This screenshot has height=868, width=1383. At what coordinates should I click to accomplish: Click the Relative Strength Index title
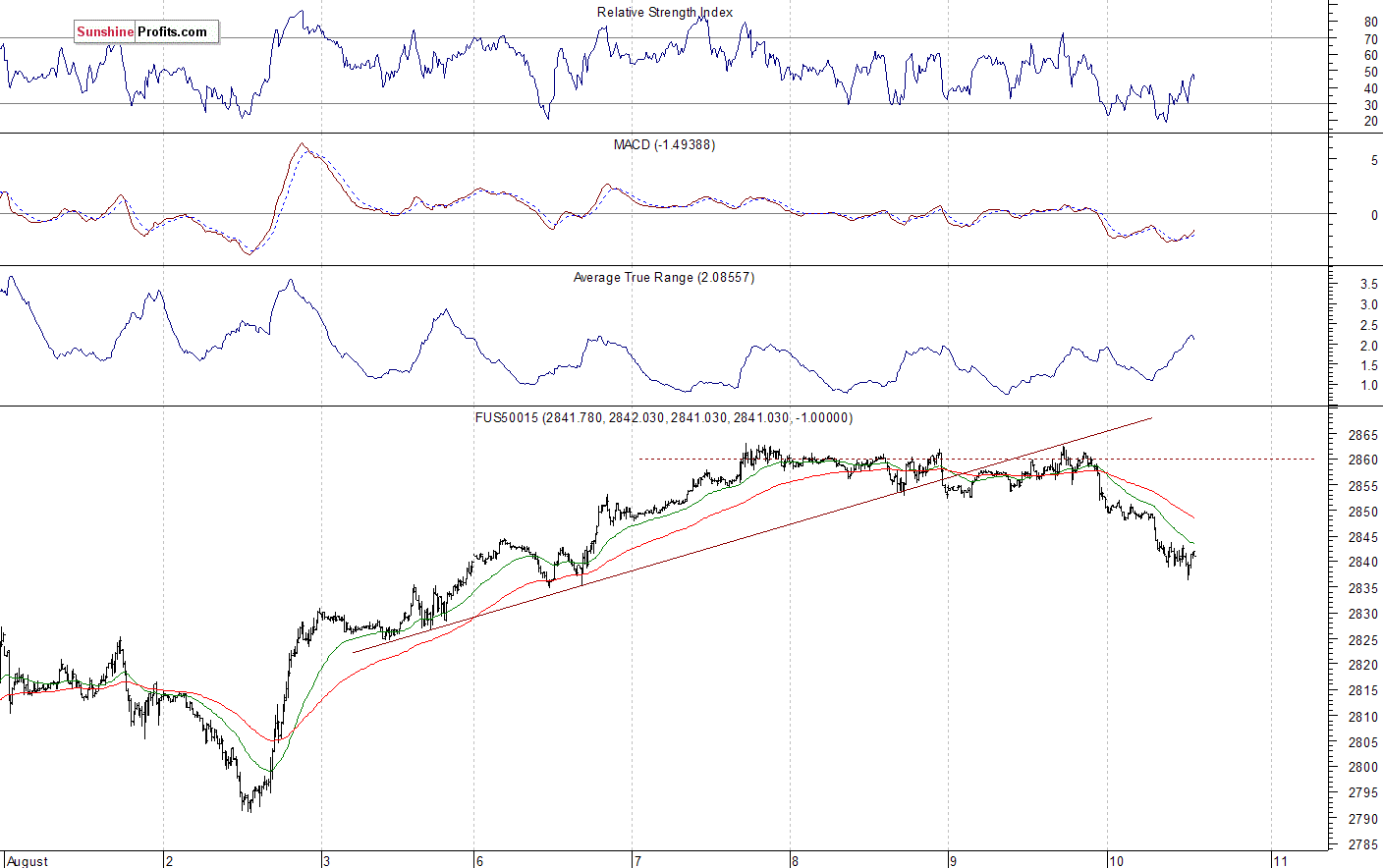(x=665, y=13)
